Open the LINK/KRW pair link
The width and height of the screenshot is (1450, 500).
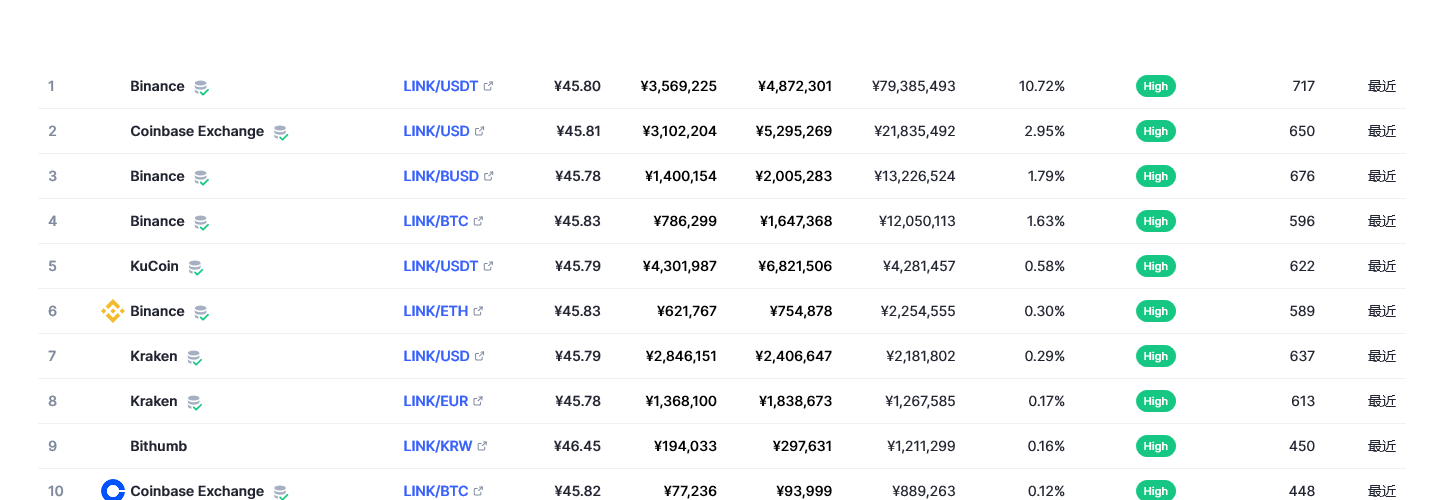(x=438, y=446)
